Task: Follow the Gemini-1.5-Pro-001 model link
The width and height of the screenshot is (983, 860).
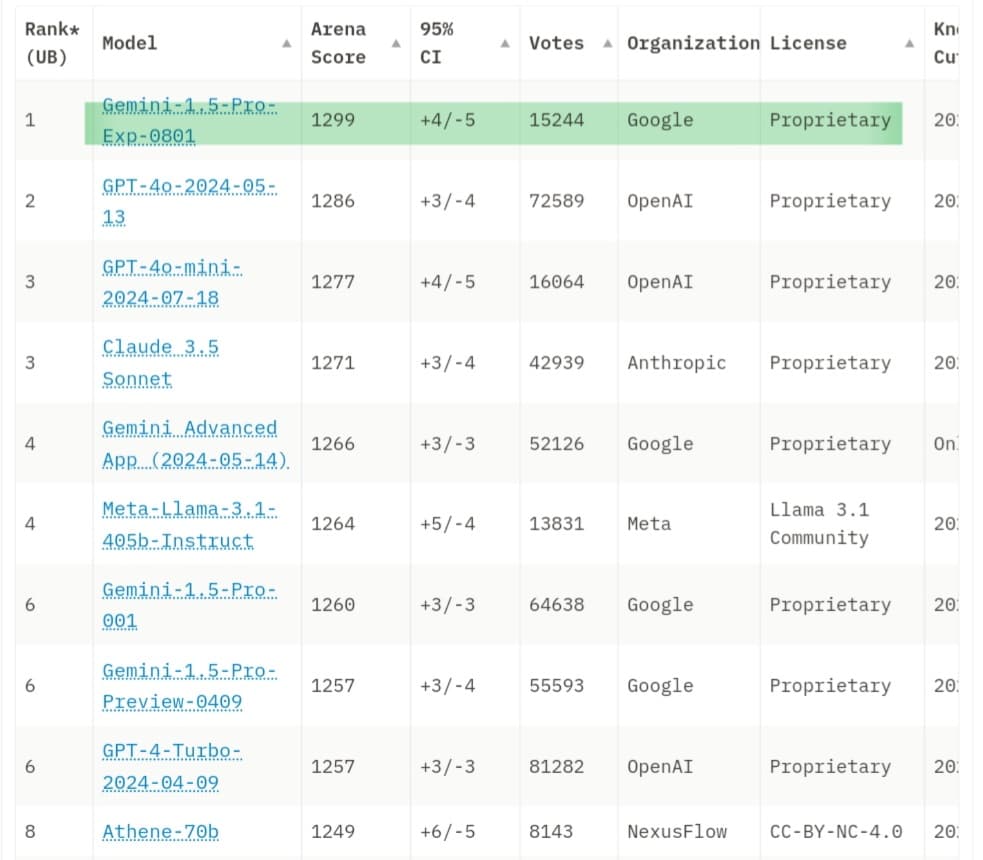Action: pyautogui.click(x=189, y=605)
